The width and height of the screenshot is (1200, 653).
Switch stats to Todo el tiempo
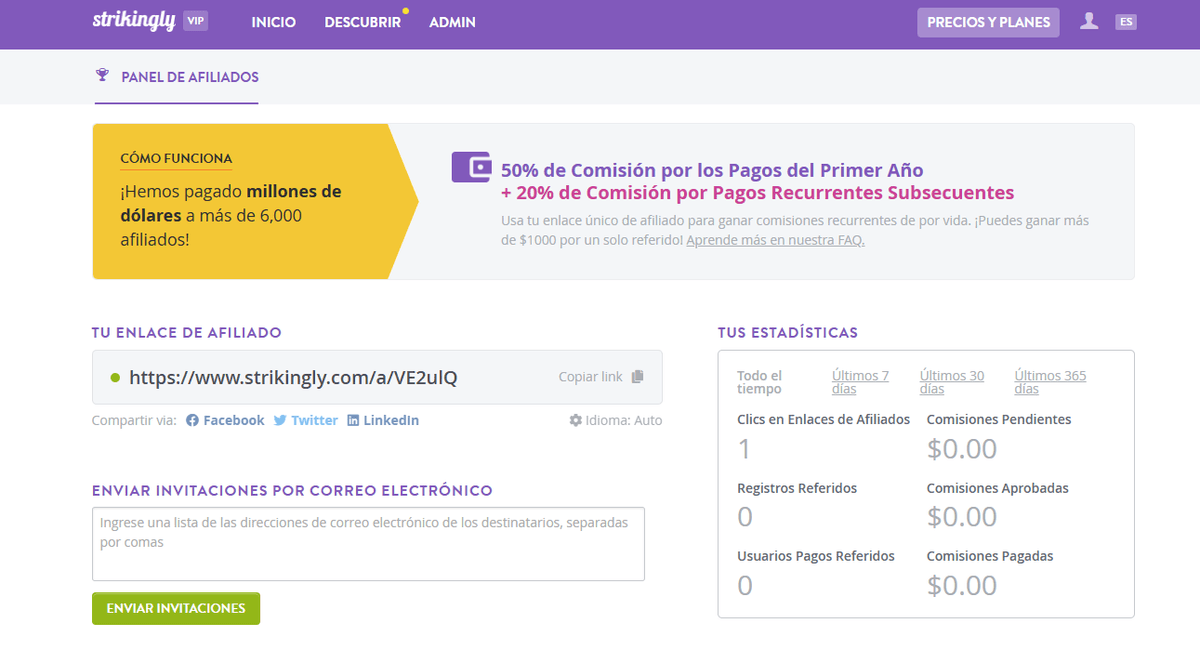pos(761,380)
